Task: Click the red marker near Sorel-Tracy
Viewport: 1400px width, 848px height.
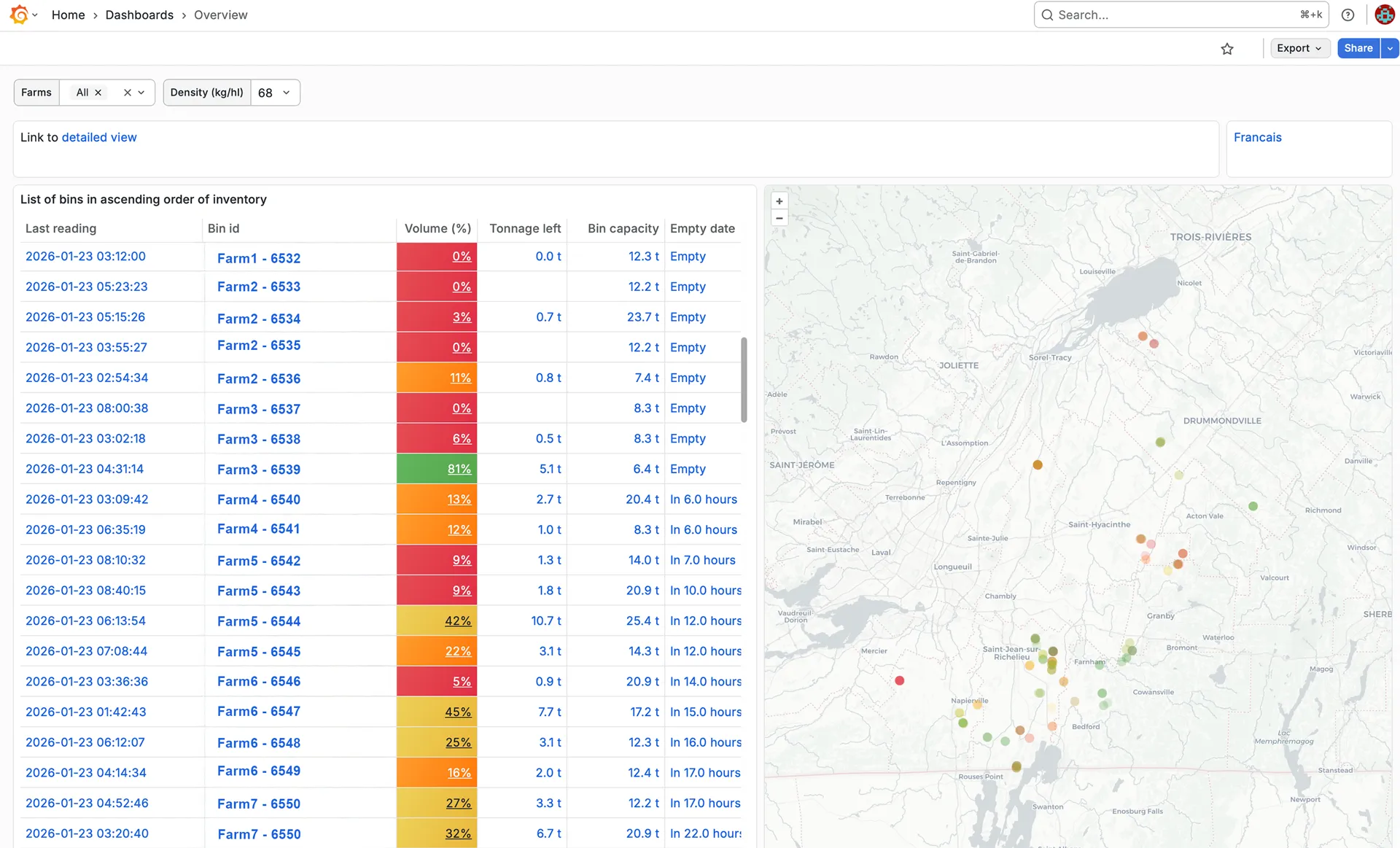Action: (1154, 343)
